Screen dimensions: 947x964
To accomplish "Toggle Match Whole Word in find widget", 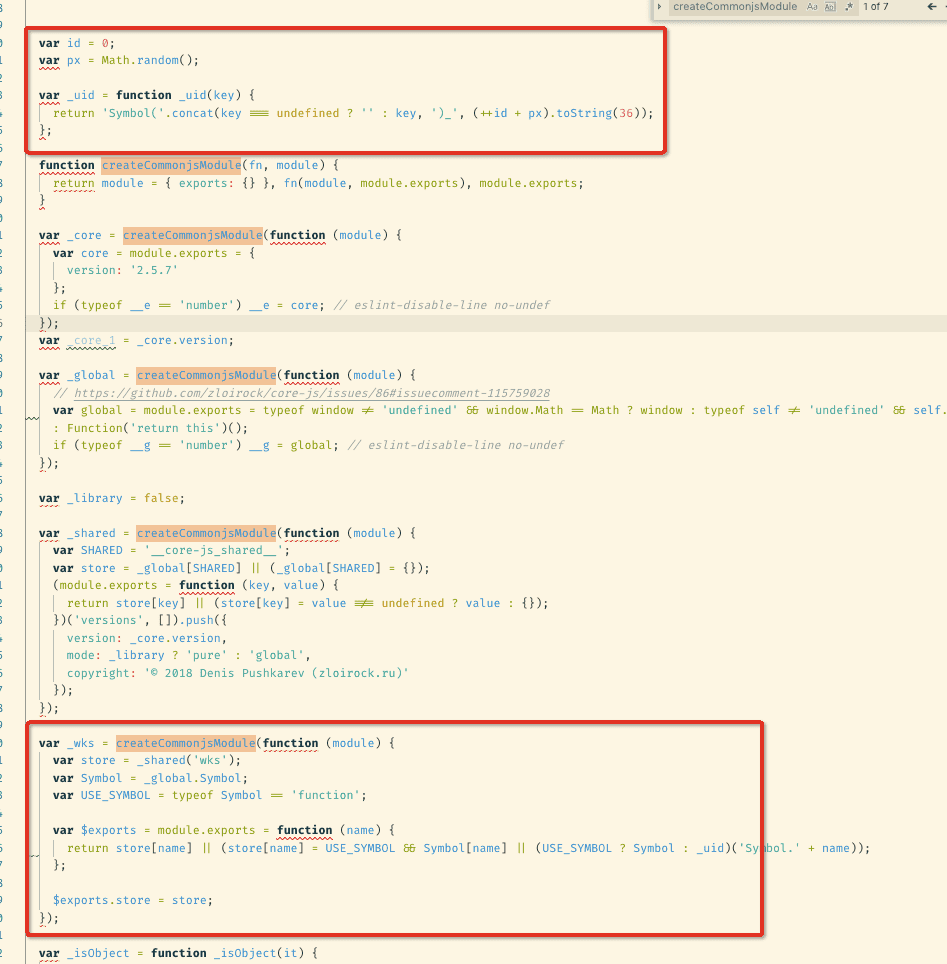I will pos(829,7).
